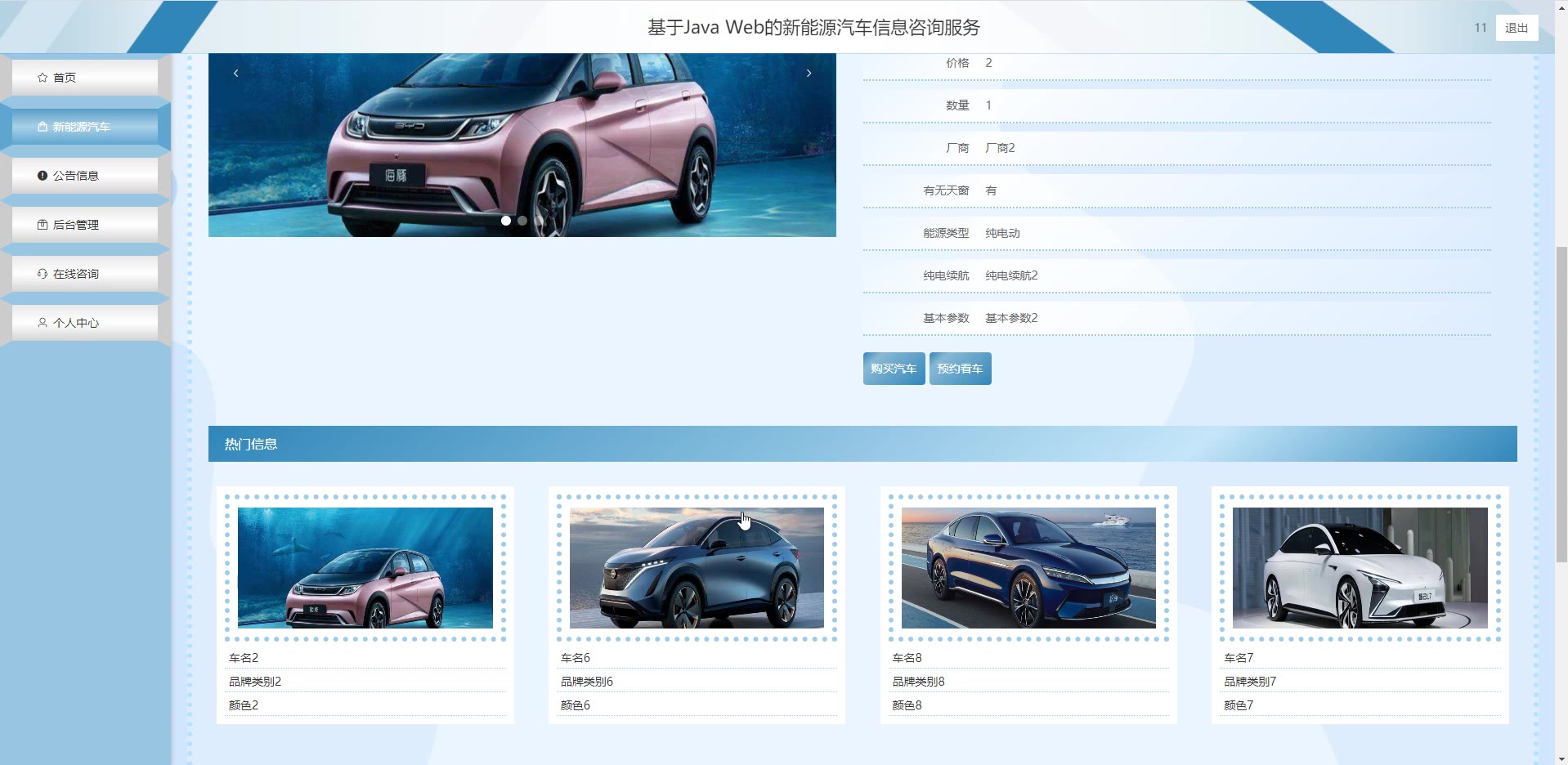This screenshot has width=1568, height=765.
Task: Click the 基本参数2 value
Action: click(x=1011, y=318)
